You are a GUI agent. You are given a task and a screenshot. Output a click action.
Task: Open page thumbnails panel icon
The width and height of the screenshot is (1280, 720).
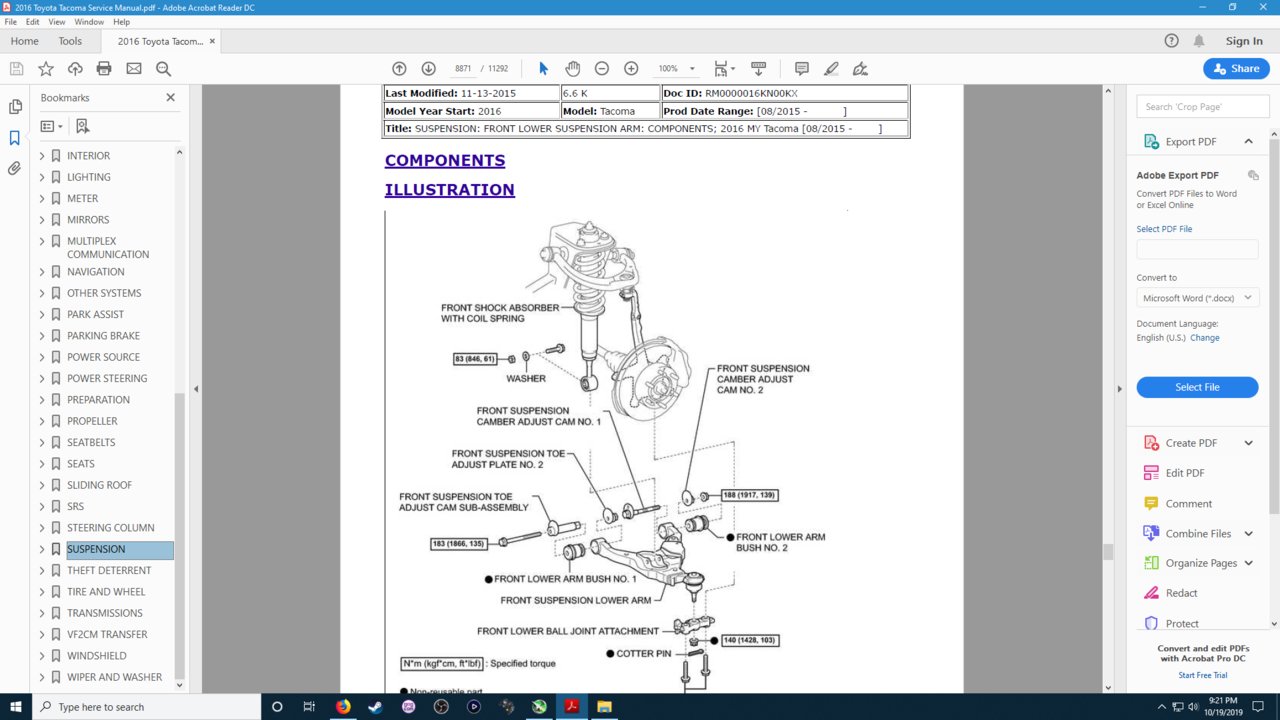pyautogui.click(x=15, y=107)
